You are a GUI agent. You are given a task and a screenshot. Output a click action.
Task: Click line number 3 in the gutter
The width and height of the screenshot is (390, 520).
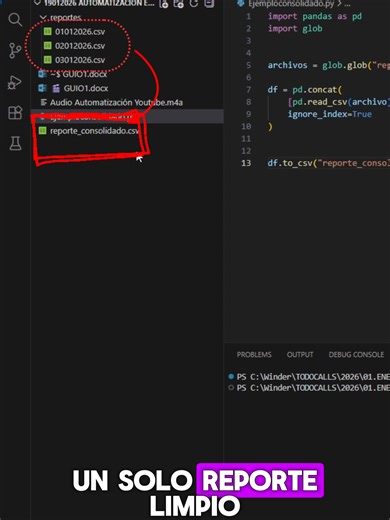[x=248, y=41]
